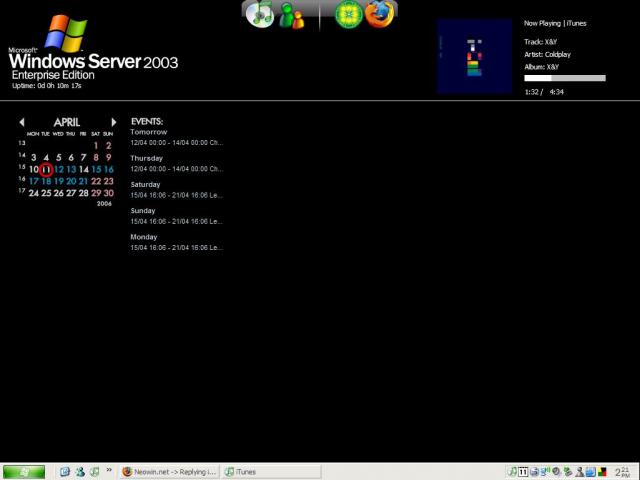Select April 6 in the calendar

point(71,158)
